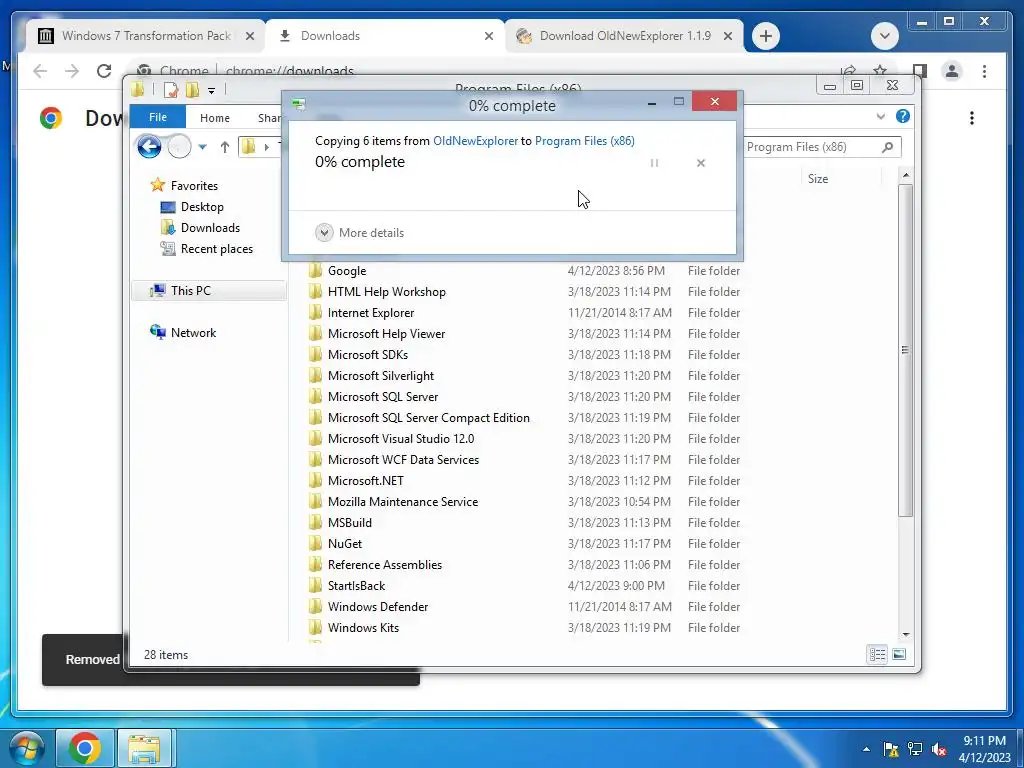Show hidden system tray icons

pos(866,749)
